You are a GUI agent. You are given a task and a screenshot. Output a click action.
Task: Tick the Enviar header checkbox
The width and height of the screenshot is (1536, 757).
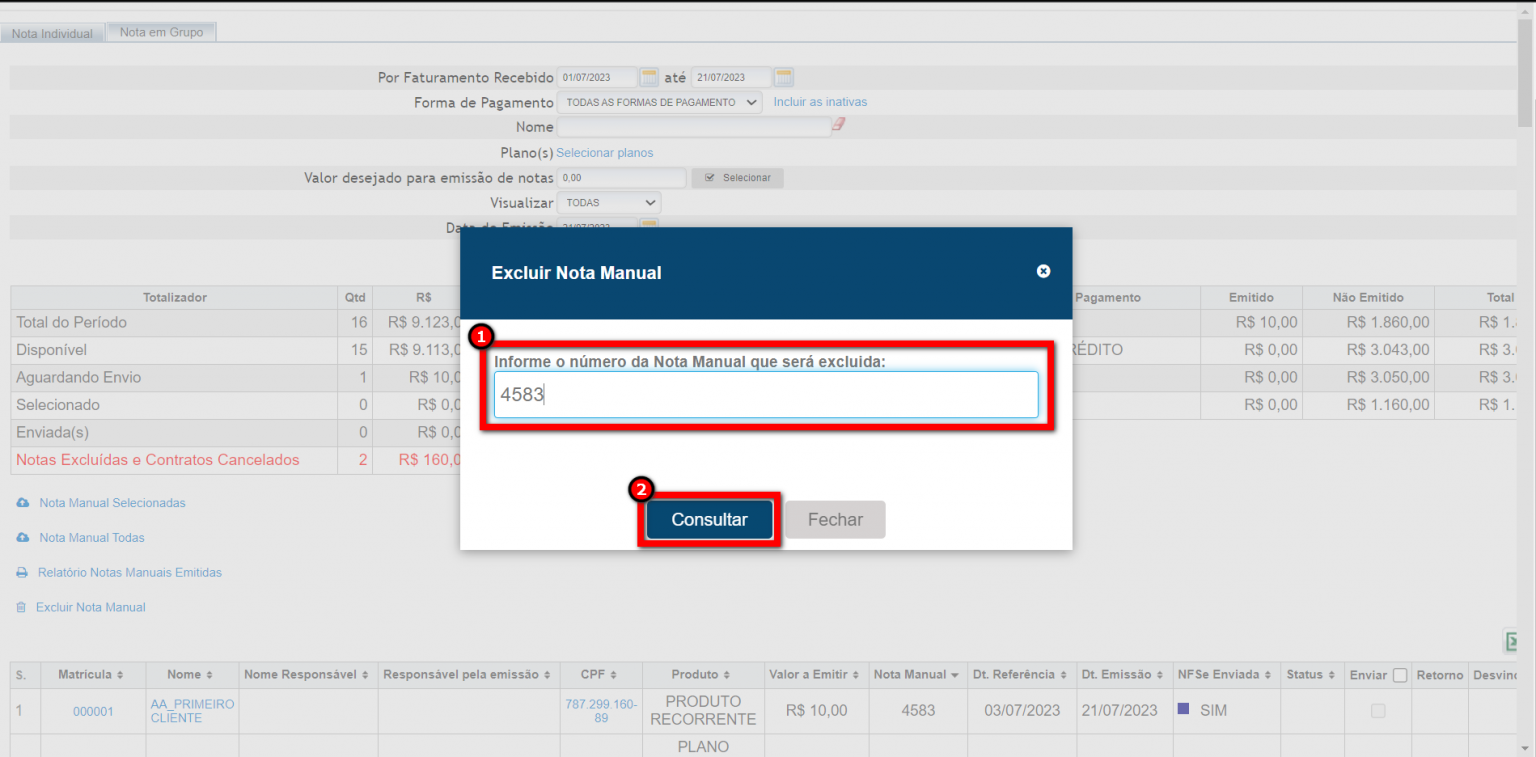coord(1399,675)
